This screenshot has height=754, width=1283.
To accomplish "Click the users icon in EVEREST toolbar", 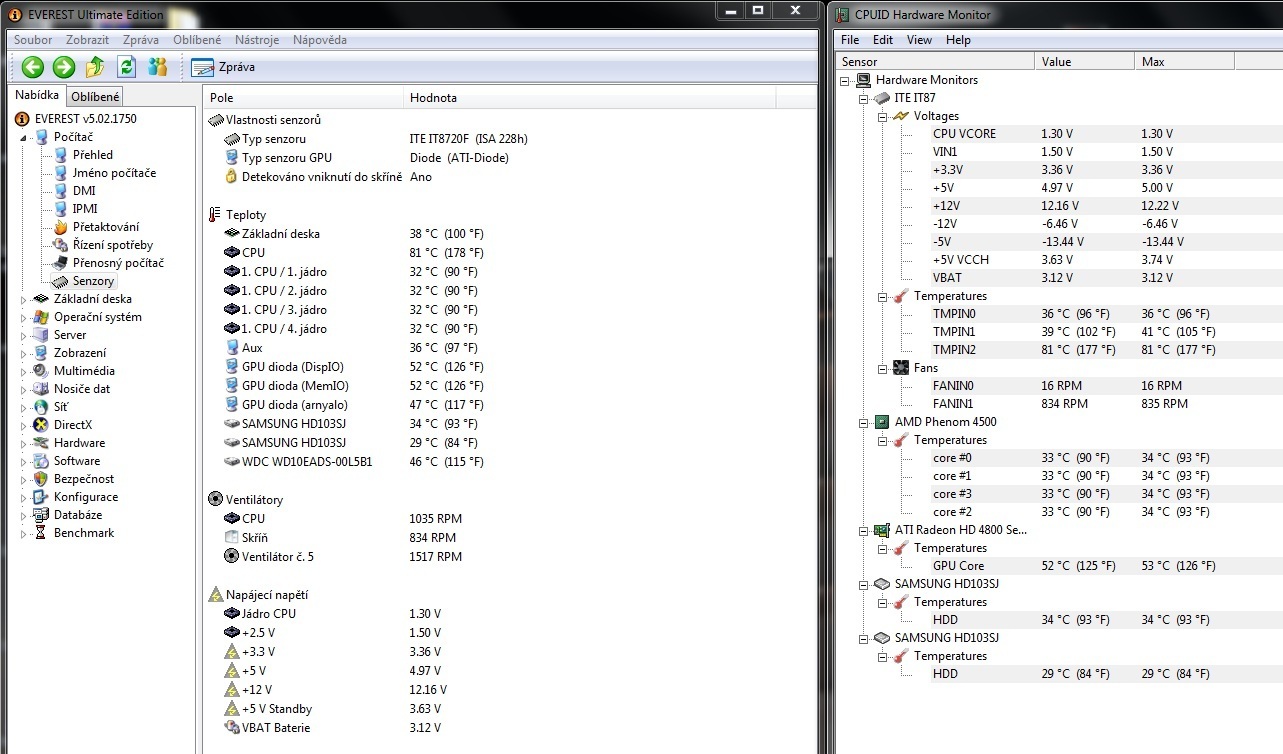I will coord(157,67).
